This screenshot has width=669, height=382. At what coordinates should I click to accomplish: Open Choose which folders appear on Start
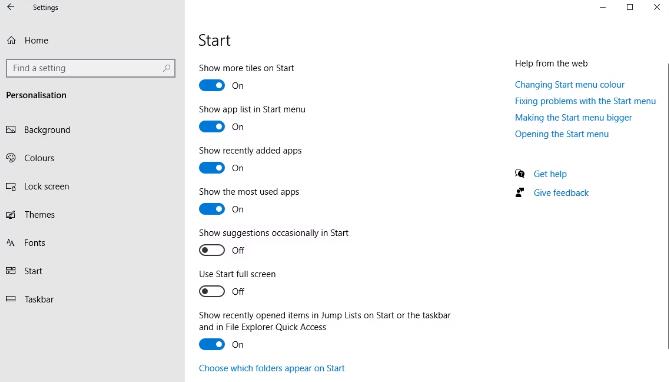pos(271,368)
